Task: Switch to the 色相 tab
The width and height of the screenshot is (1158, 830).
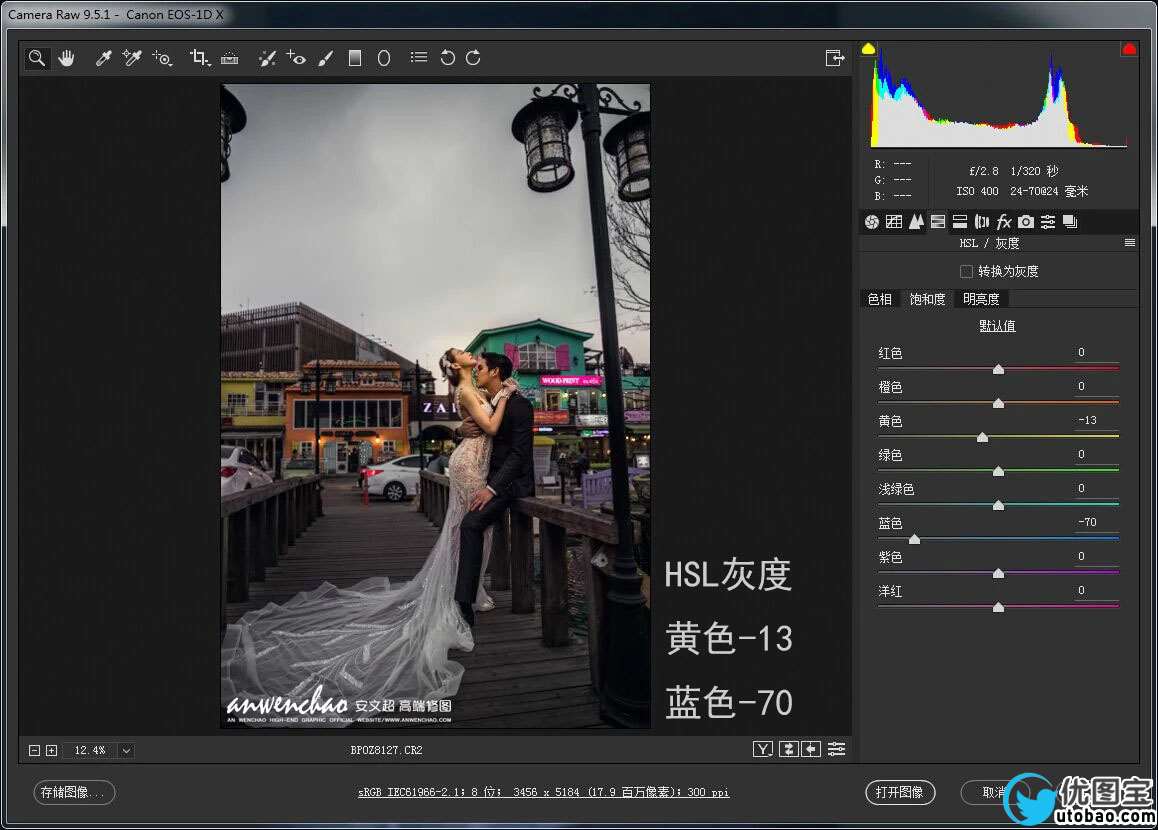Action: pos(880,299)
